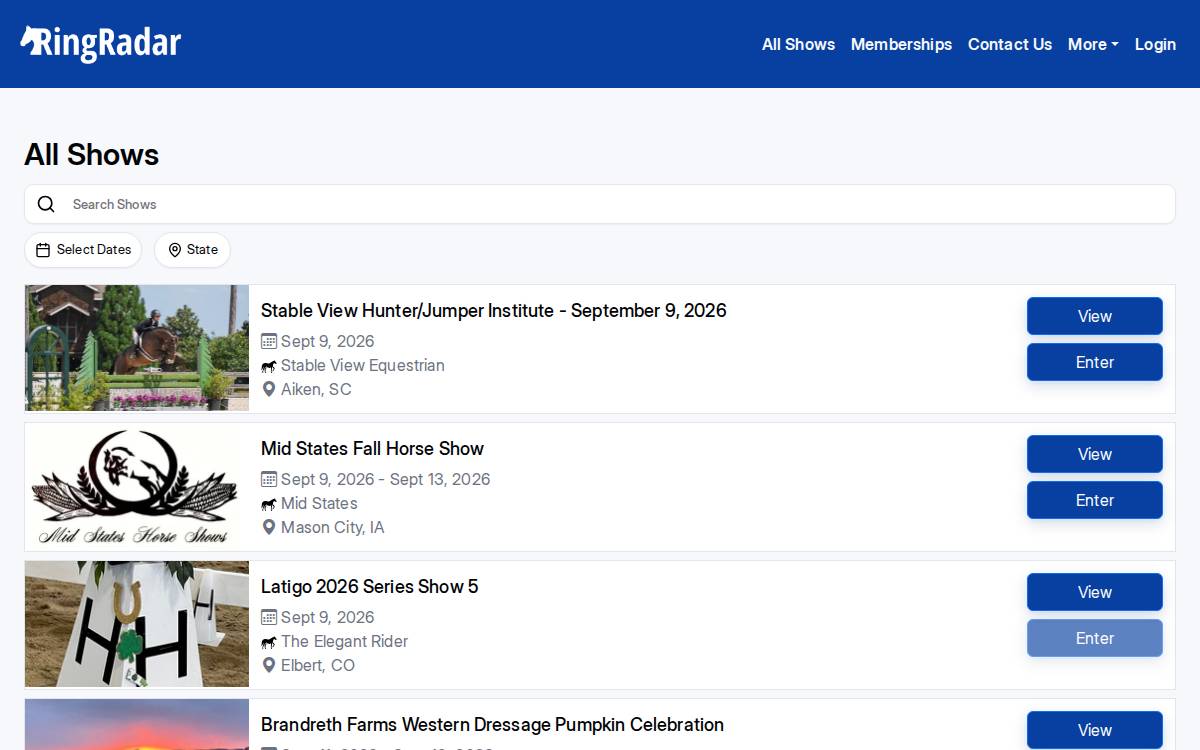Viewport: 1200px width, 750px height.
Task: Open the Select Dates filter
Action: click(x=83, y=250)
